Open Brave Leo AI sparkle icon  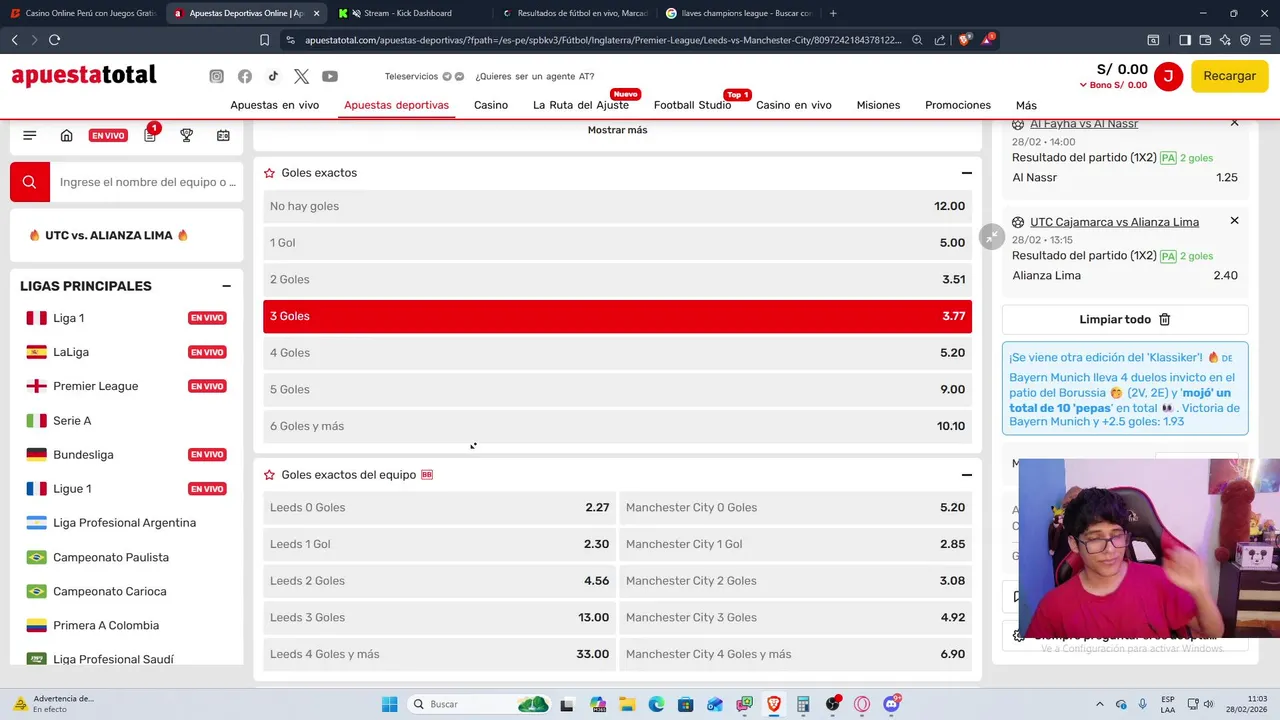[x=1226, y=40]
